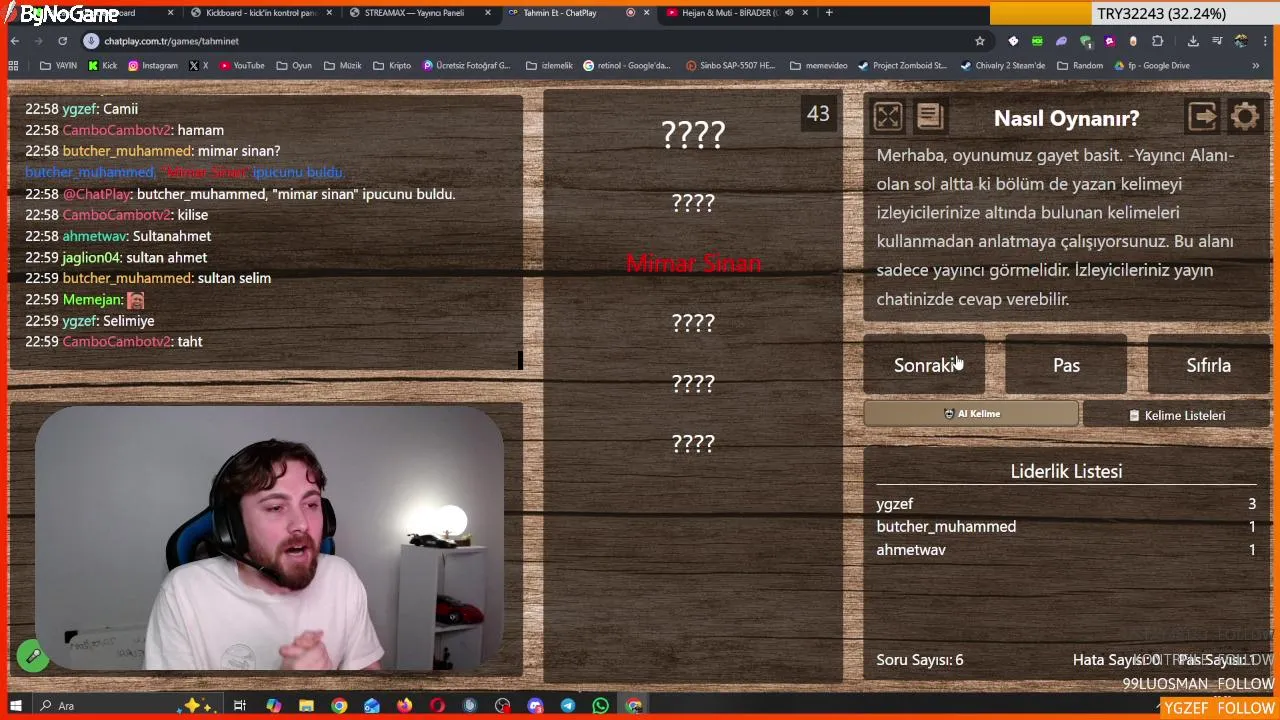Open the browser downloads icon

point(1193,41)
